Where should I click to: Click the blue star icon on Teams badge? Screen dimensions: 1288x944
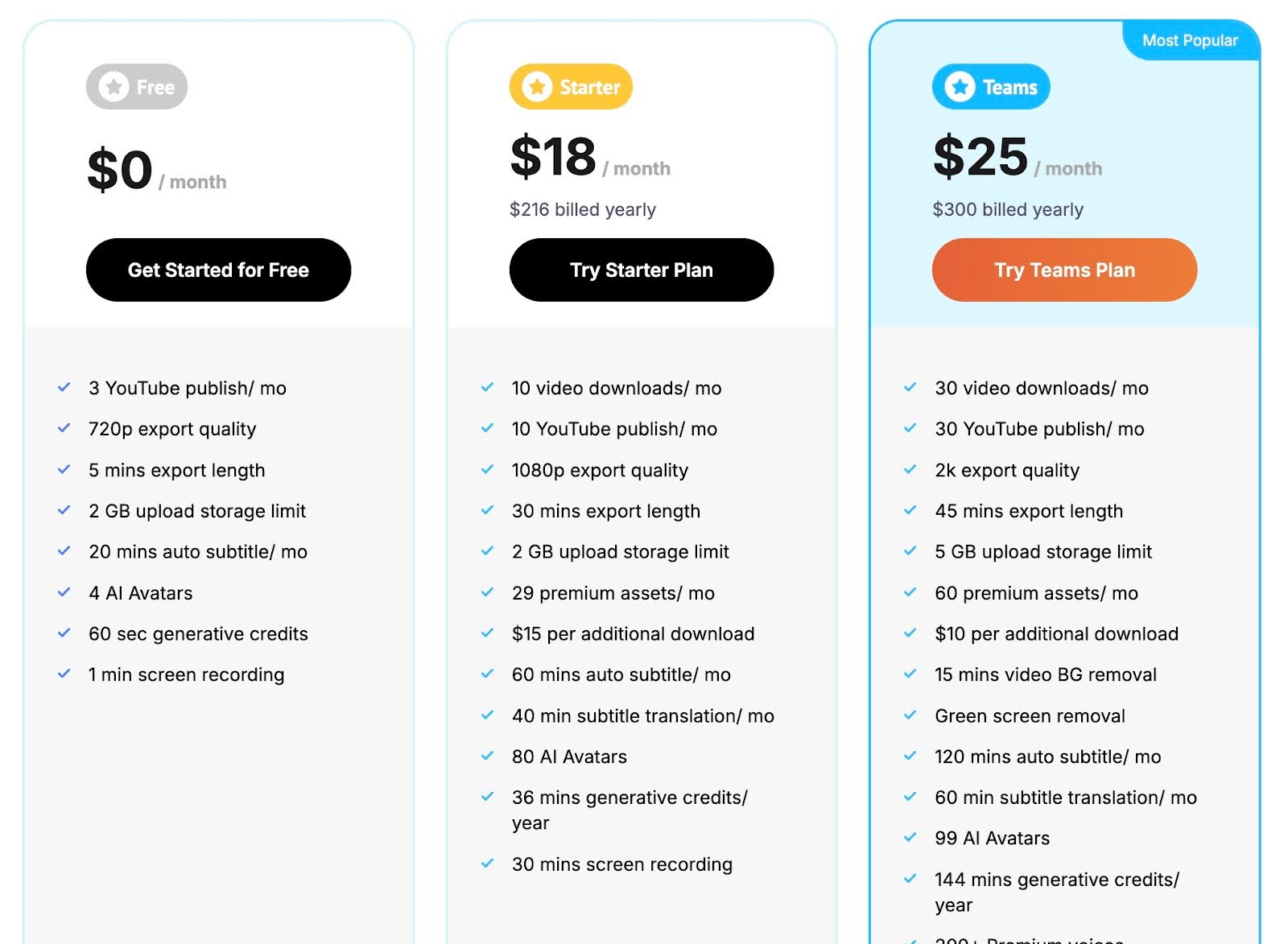tap(960, 87)
